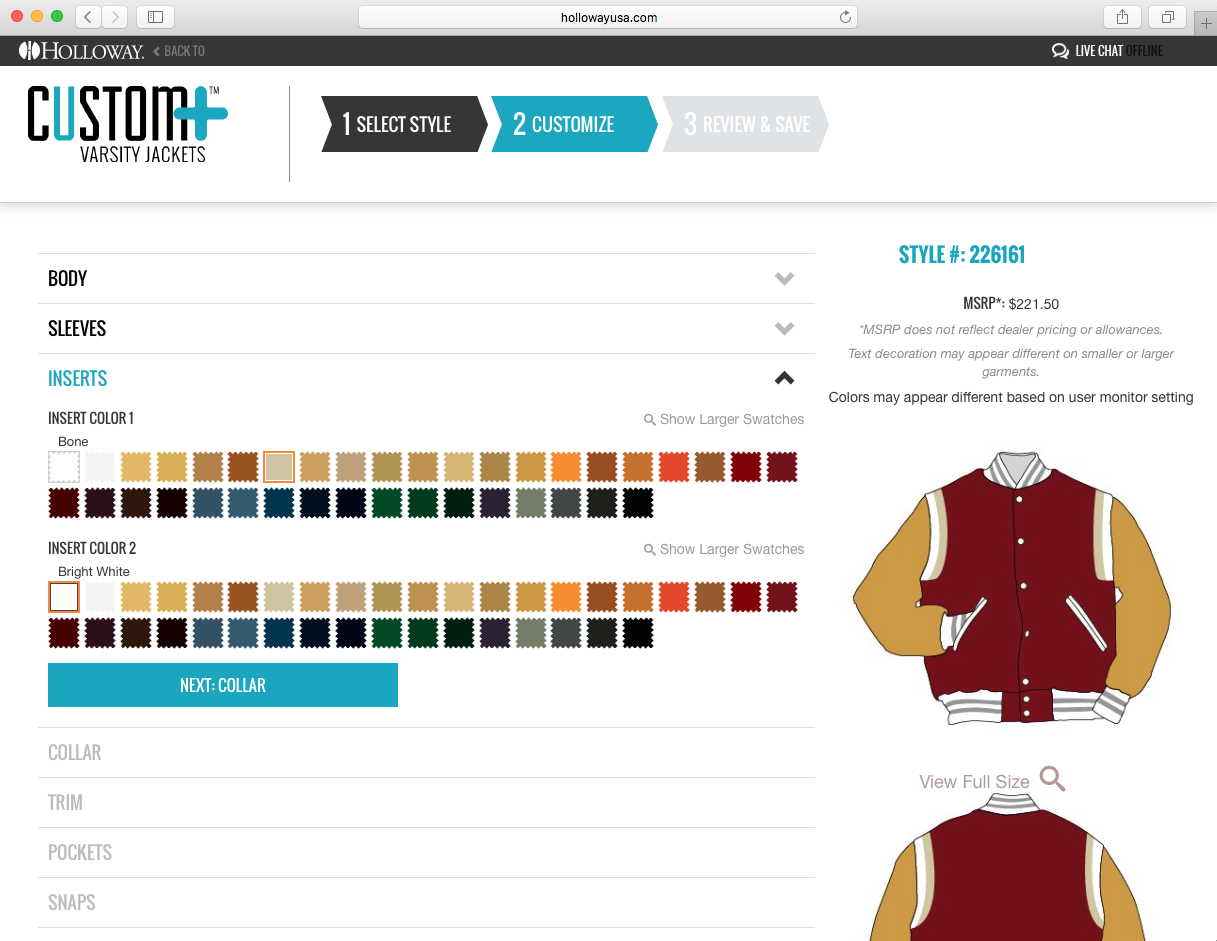Screen dimensions: 1217x941
Task: Toggle the Safari sidebar icon
Action: tap(155, 17)
